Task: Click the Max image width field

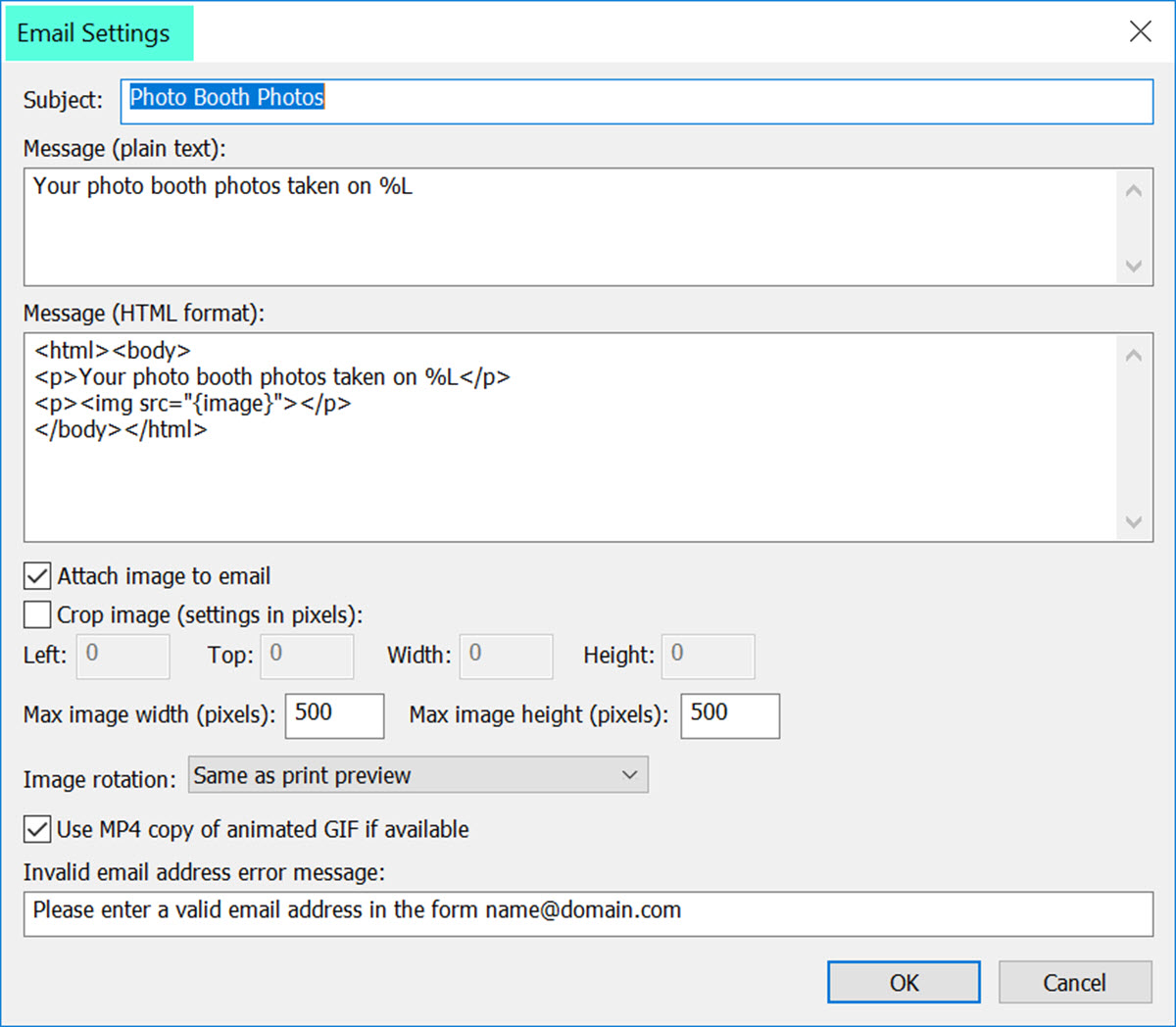Action: [x=334, y=715]
